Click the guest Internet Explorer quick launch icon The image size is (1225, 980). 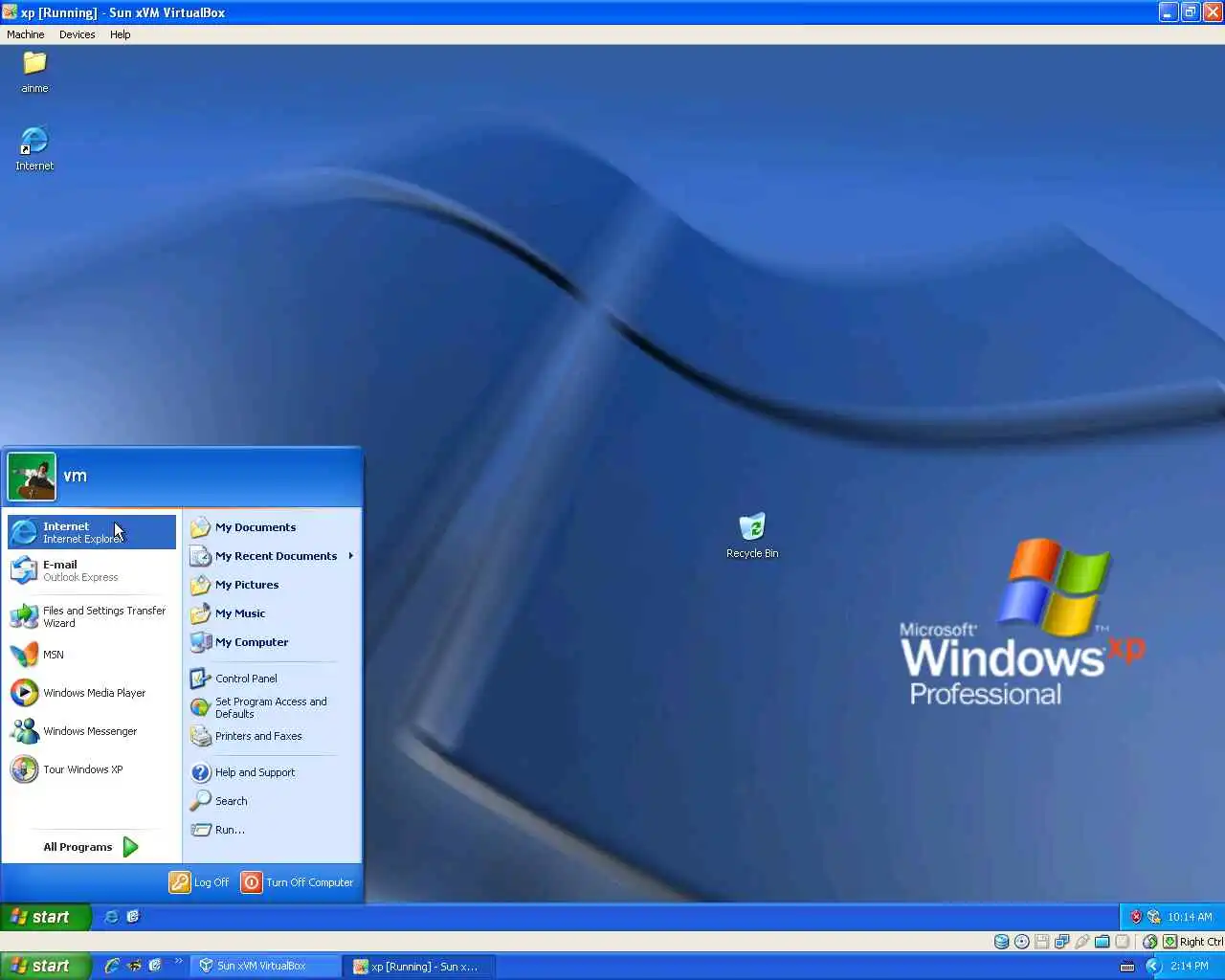[x=111, y=917]
